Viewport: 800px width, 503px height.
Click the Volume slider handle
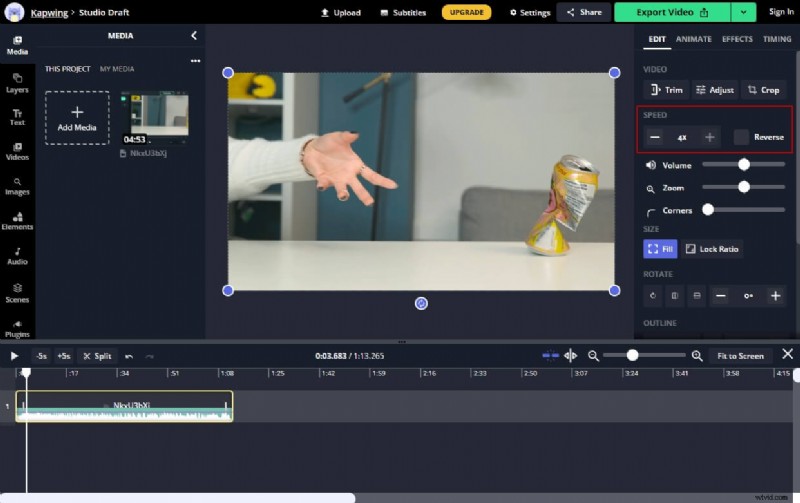pos(744,165)
